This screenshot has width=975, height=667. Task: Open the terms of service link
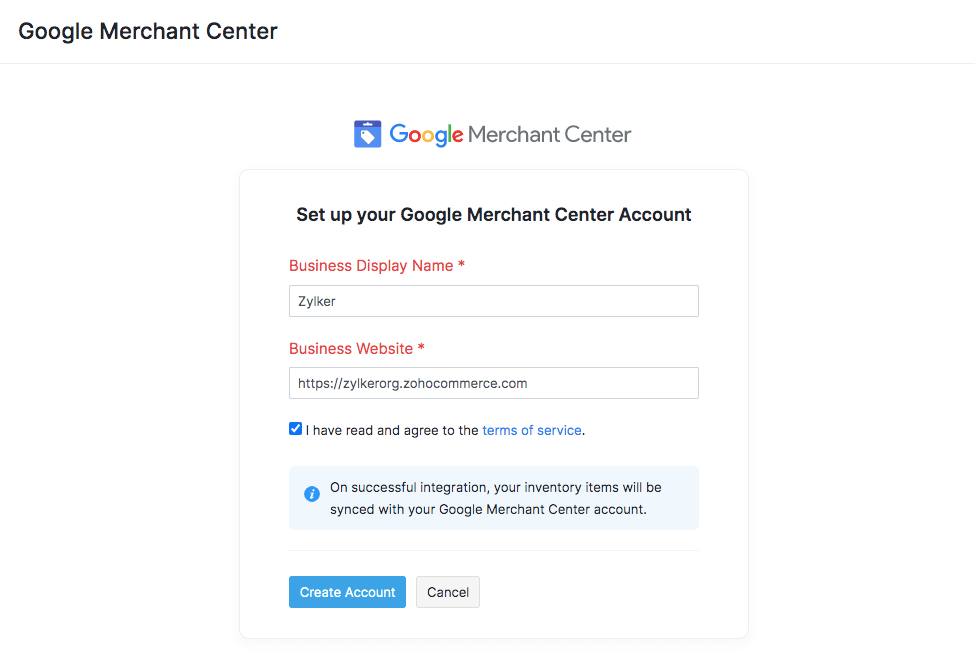(x=531, y=430)
